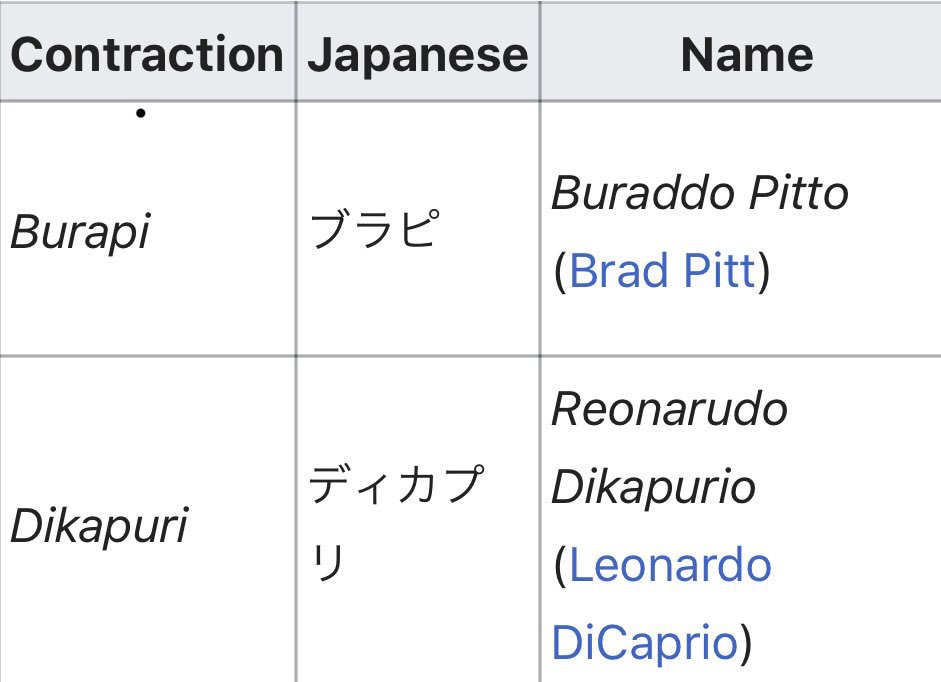Click closing parenthesis after DiCaprio

pos(745,644)
